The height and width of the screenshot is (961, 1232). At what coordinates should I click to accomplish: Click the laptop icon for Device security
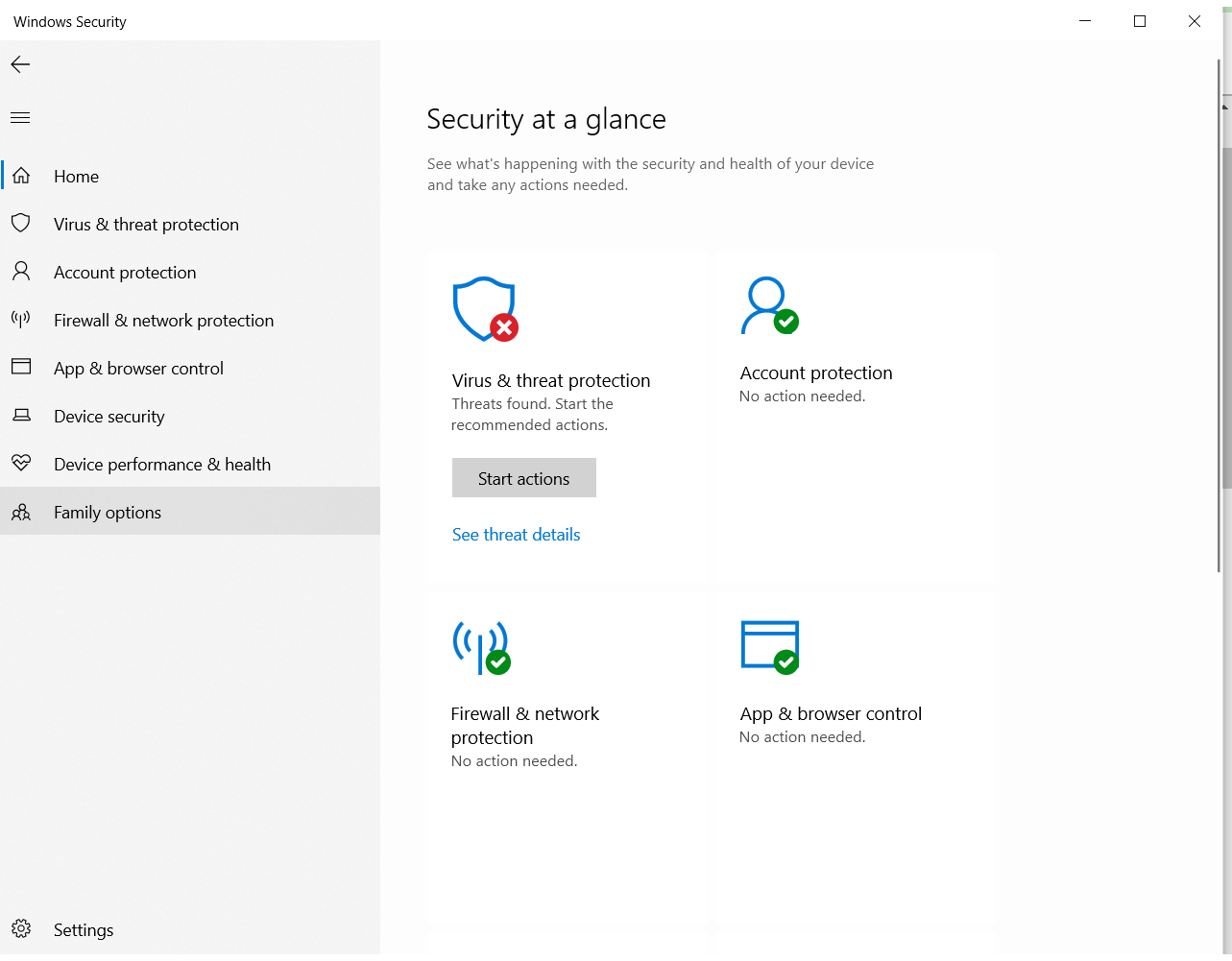(x=21, y=416)
